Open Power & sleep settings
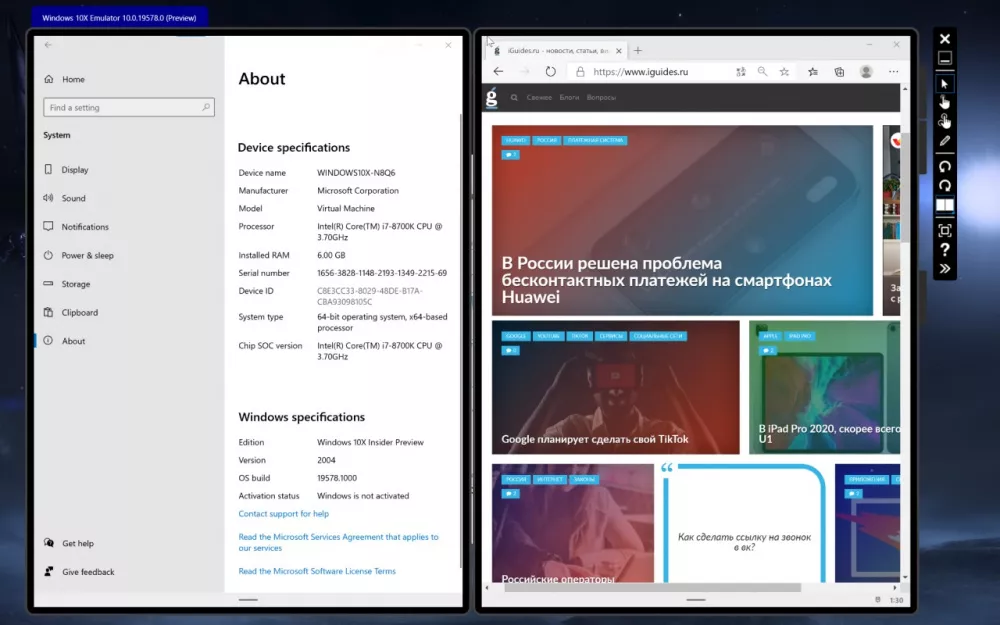This screenshot has width=1000, height=625. 87,256
